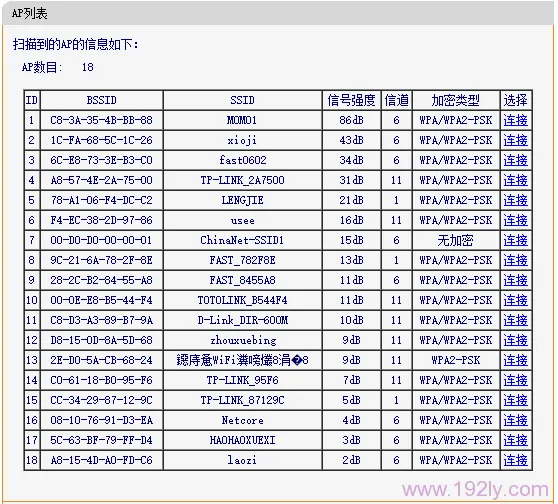Click the SSID text LENGJIE
This screenshot has height=504, width=558.
coord(242,200)
